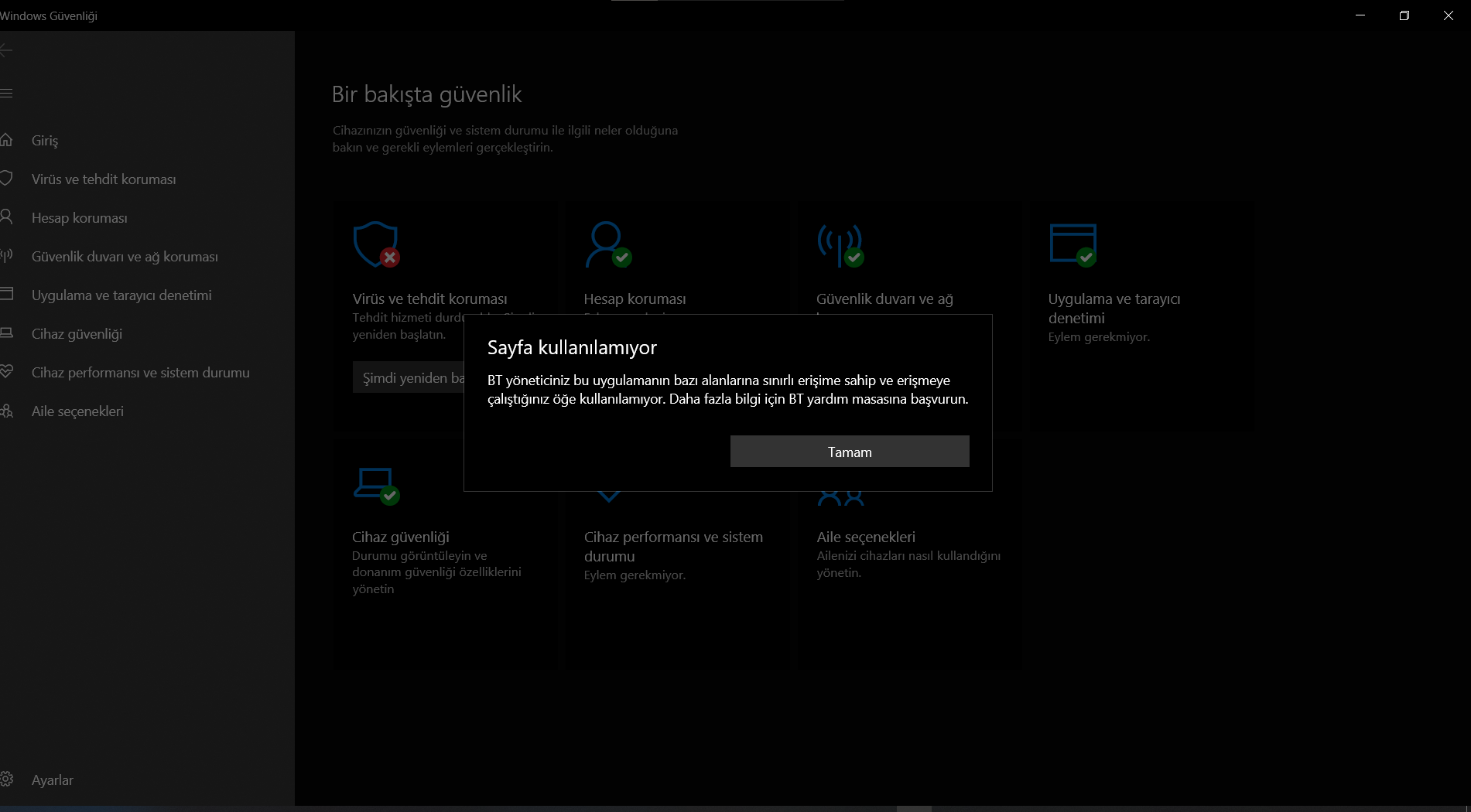Click the Aile seçenekleri card title
Screen dimensions: 1471x812
[866, 537]
